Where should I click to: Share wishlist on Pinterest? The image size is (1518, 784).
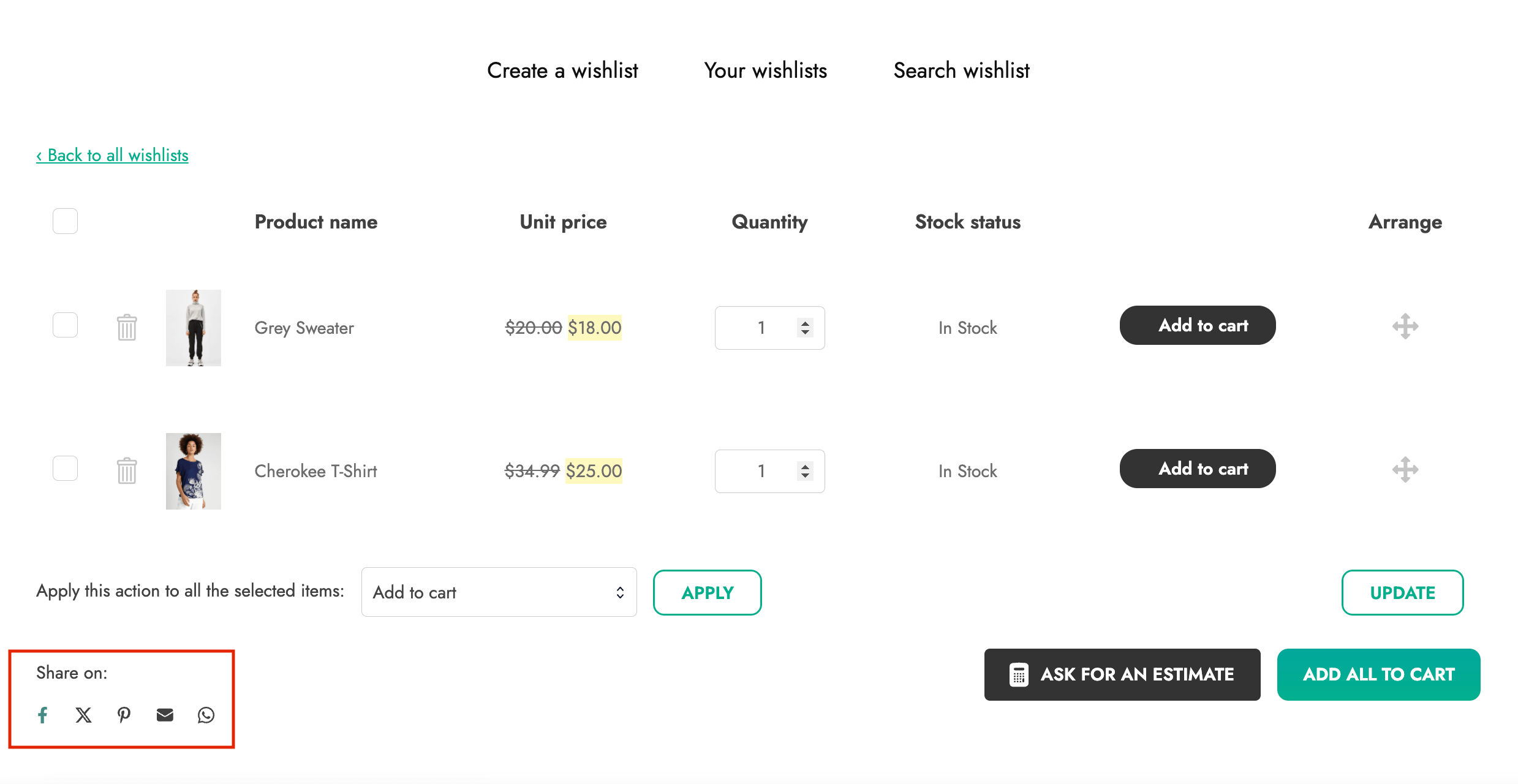pyautogui.click(x=124, y=715)
